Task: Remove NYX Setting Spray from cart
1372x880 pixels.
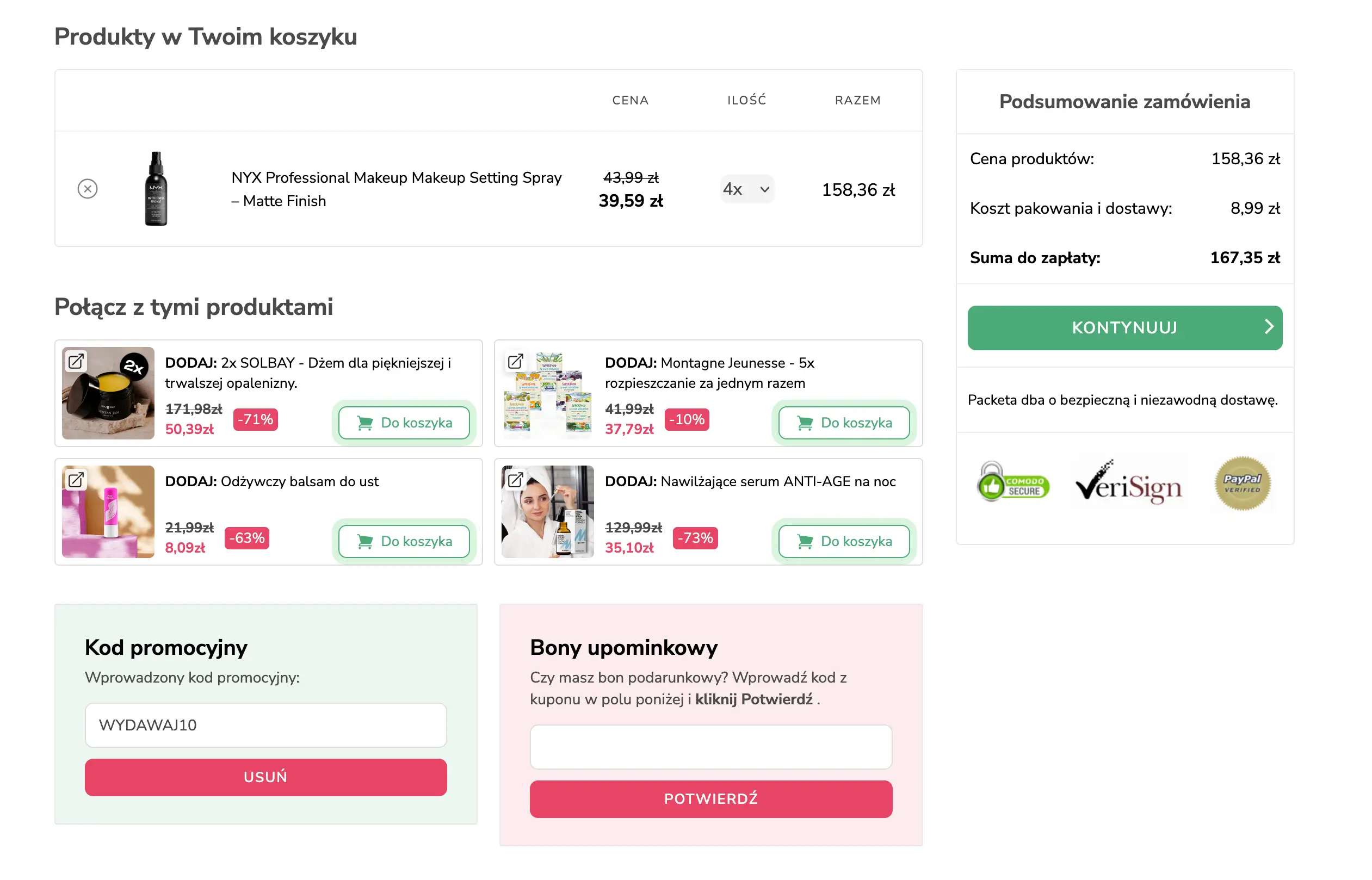Action: tap(88, 189)
